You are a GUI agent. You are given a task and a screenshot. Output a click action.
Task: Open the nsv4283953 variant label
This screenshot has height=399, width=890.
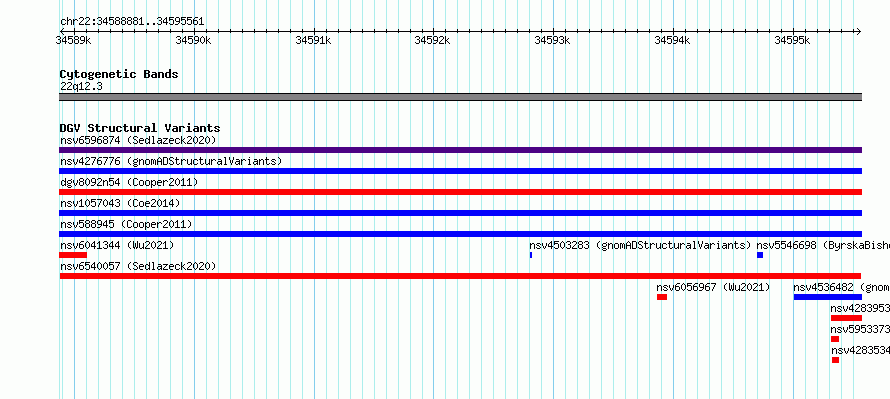[x=860, y=308]
